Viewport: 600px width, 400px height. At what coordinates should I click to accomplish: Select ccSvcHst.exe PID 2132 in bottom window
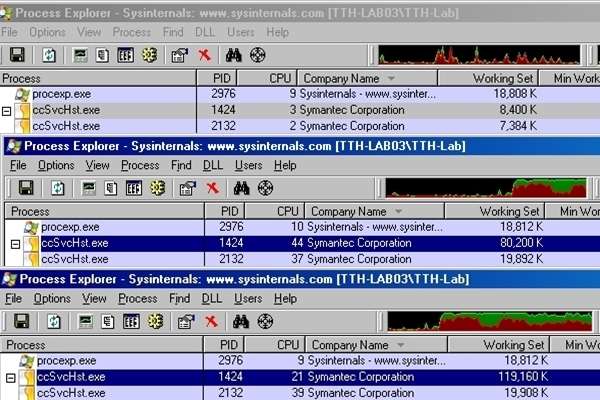[300, 393]
